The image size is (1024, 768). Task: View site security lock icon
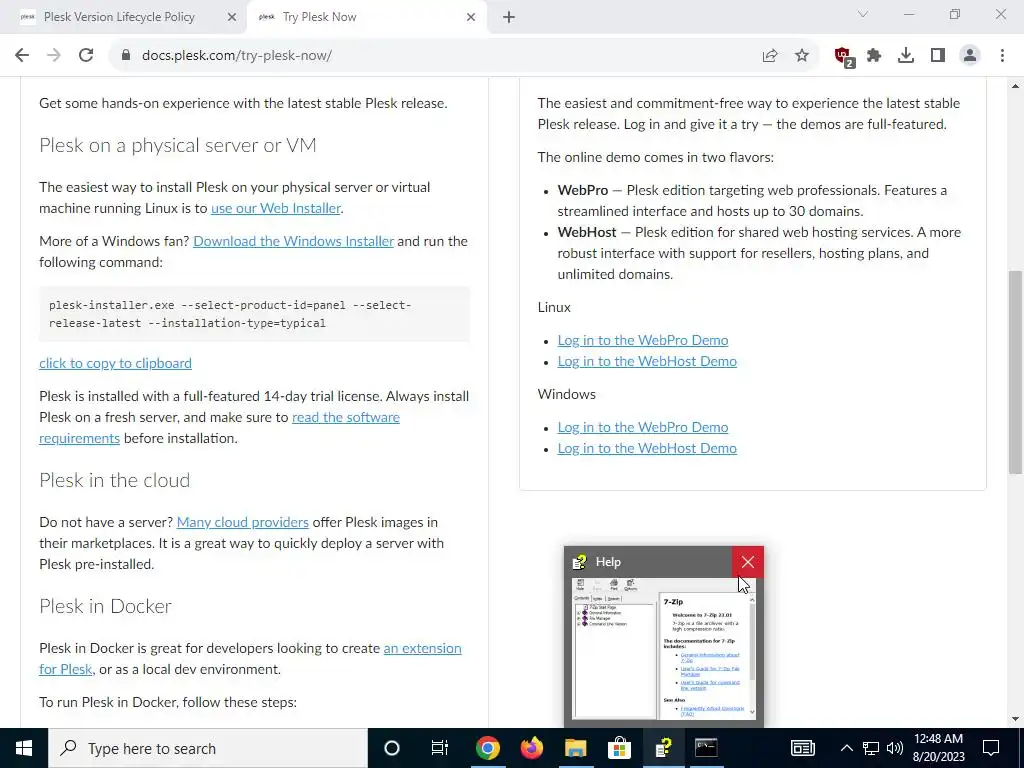click(x=126, y=56)
